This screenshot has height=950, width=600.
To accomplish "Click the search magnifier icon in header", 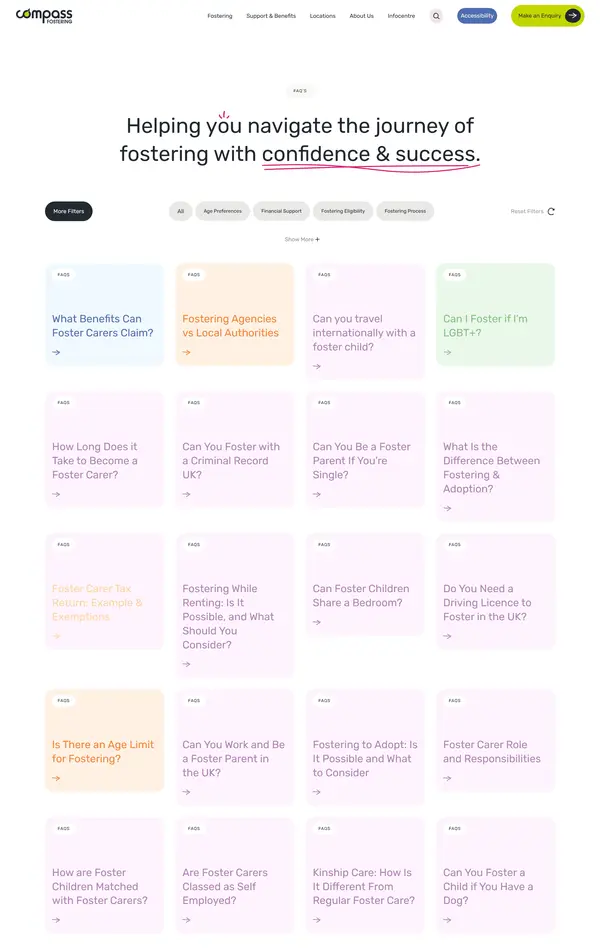I will pos(436,16).
